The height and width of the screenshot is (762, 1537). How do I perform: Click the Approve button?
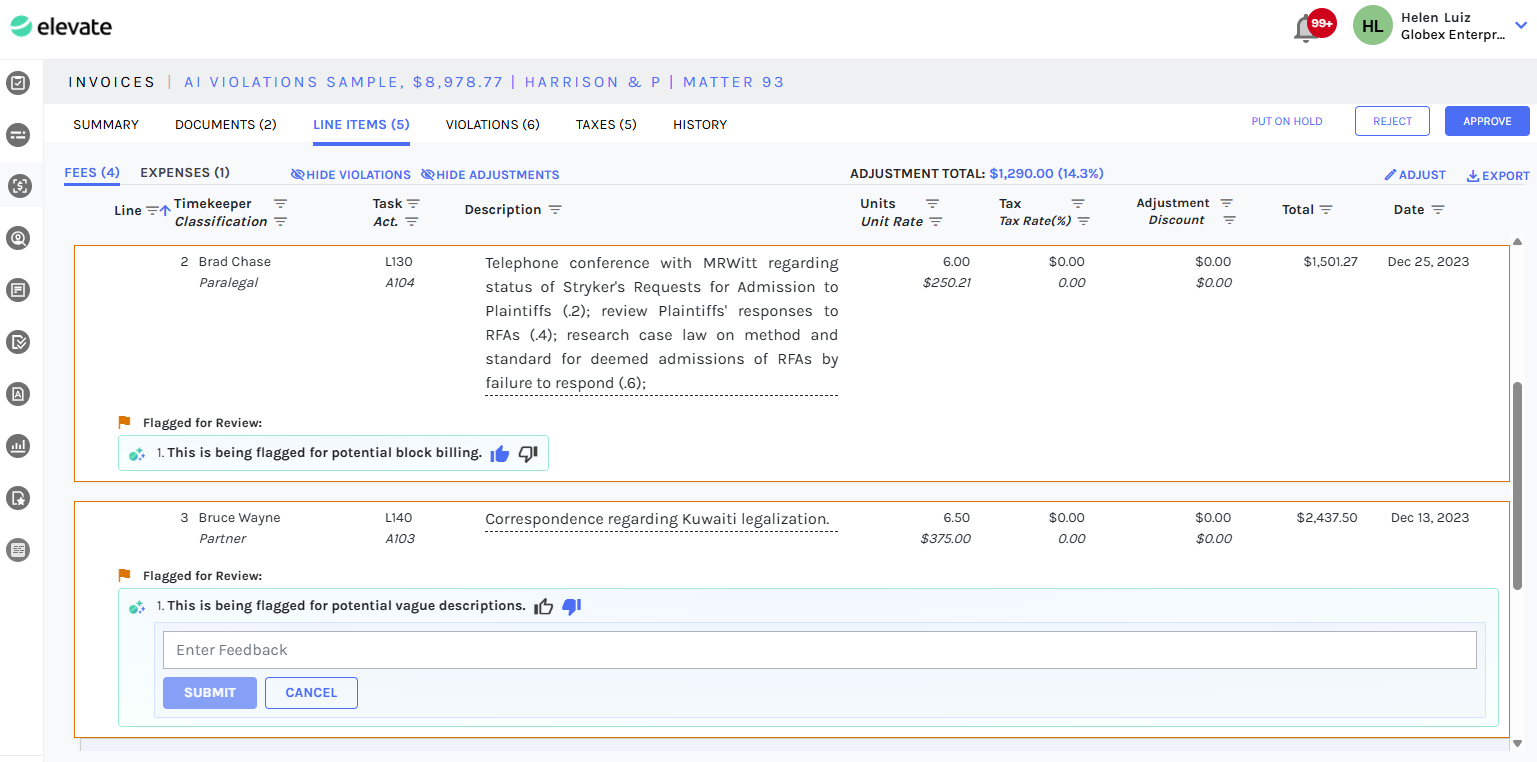click(x=1487, y=121)
